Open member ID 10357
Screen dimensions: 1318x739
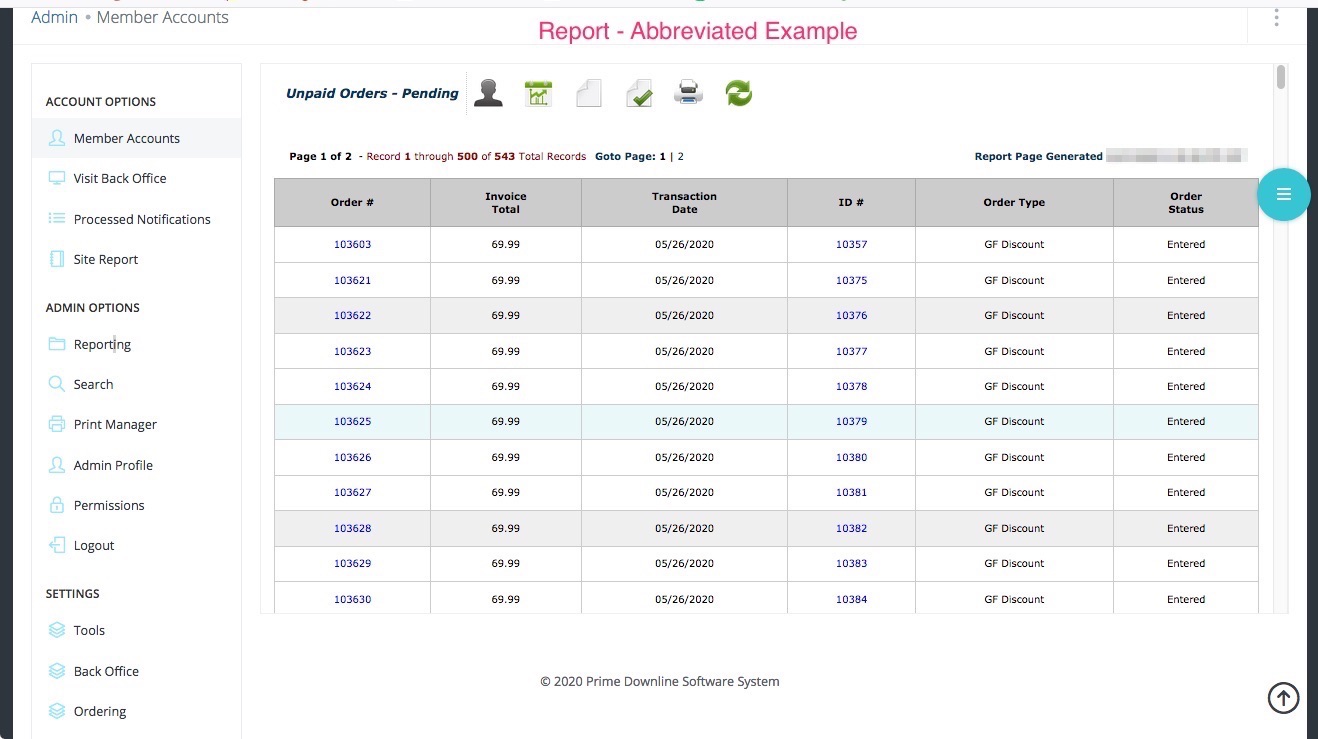[851, 244]
